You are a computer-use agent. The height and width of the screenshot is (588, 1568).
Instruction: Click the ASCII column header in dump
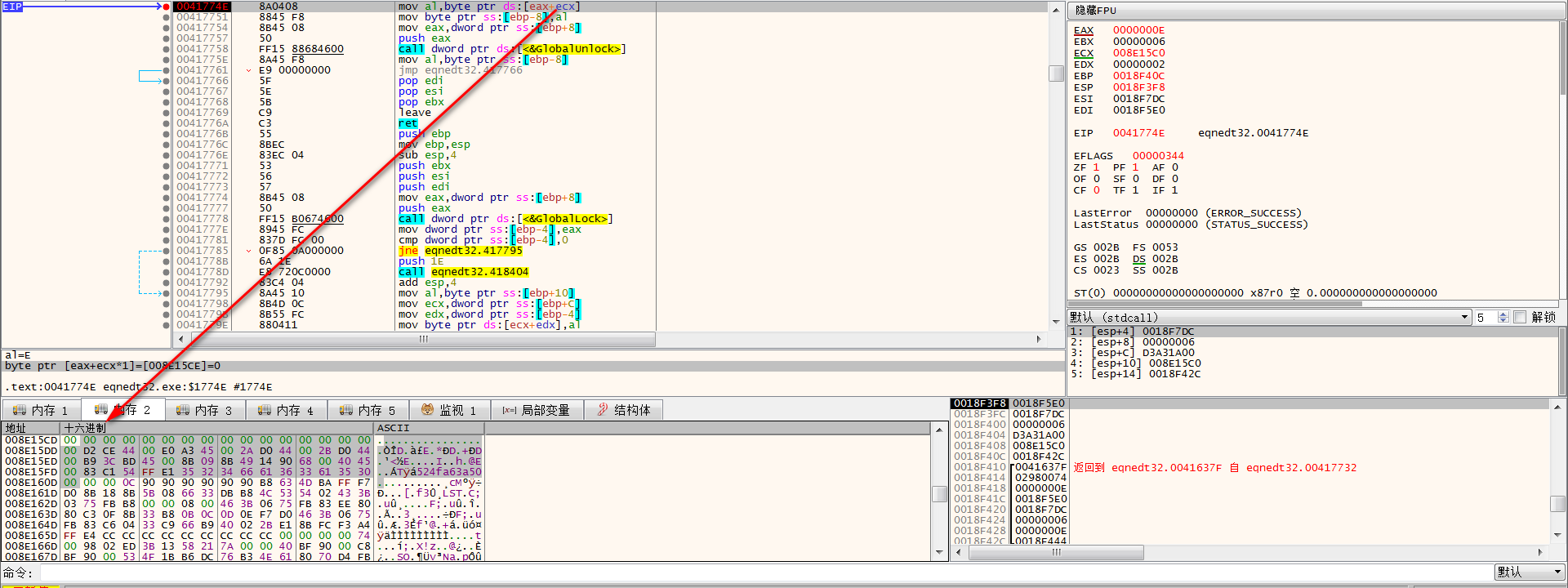[429, 428]
